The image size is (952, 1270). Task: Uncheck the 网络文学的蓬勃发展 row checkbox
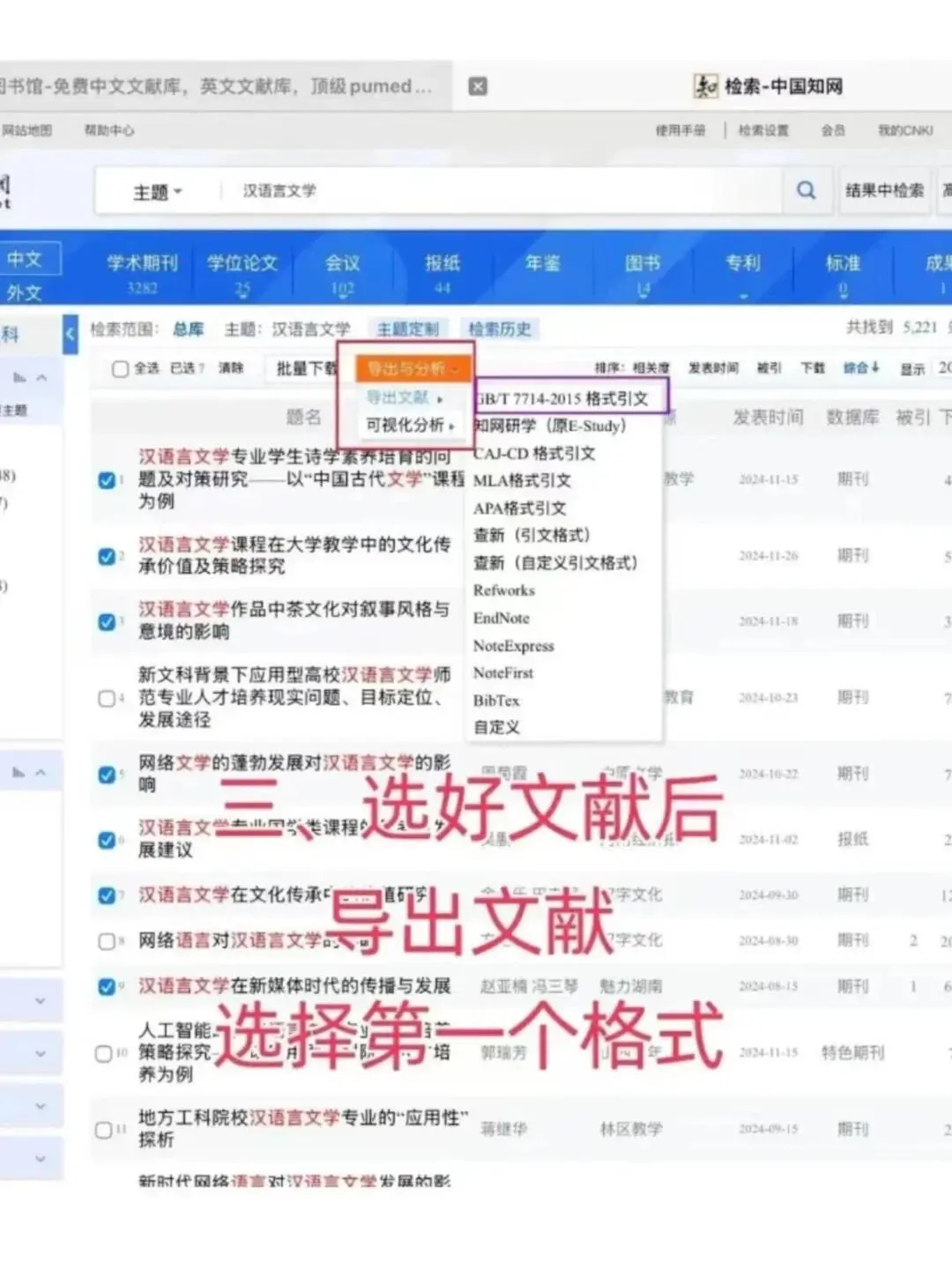[106, 775]
